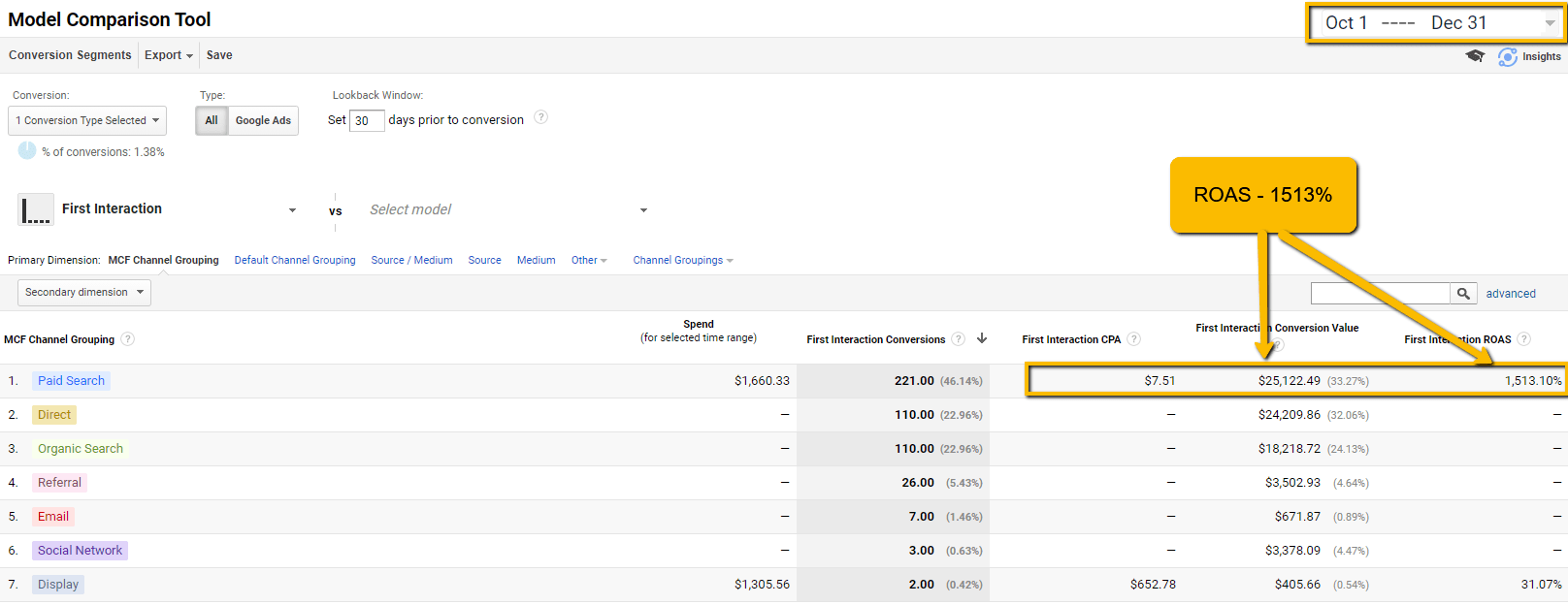Viewport: 1568px width, 605px height.
Task: Click Referral conversion value $3,502.93
Action: 1292,483
